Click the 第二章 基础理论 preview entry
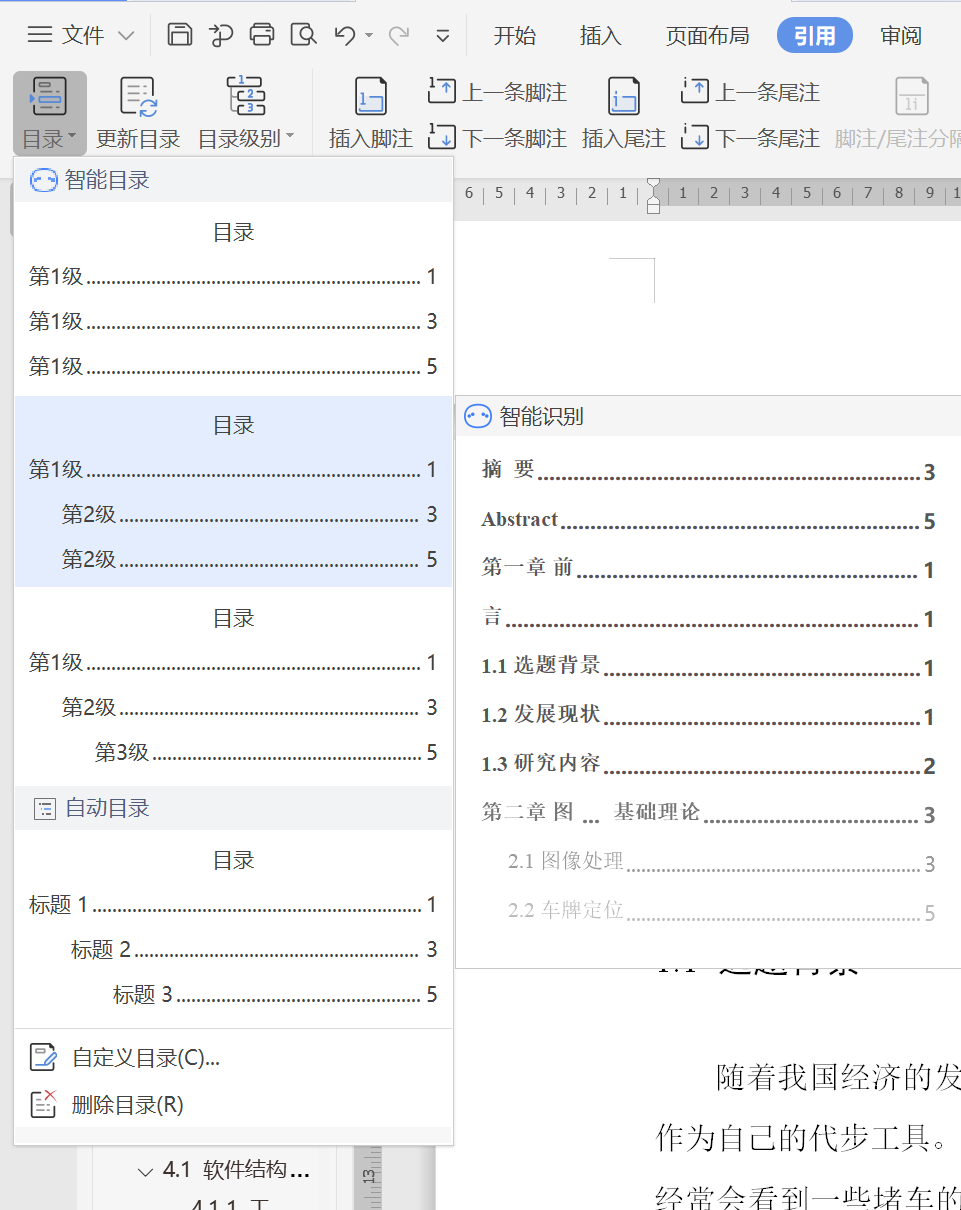The width and height of the screenshot is (961, 1210). pyautogui.click(x=708, y=813)
